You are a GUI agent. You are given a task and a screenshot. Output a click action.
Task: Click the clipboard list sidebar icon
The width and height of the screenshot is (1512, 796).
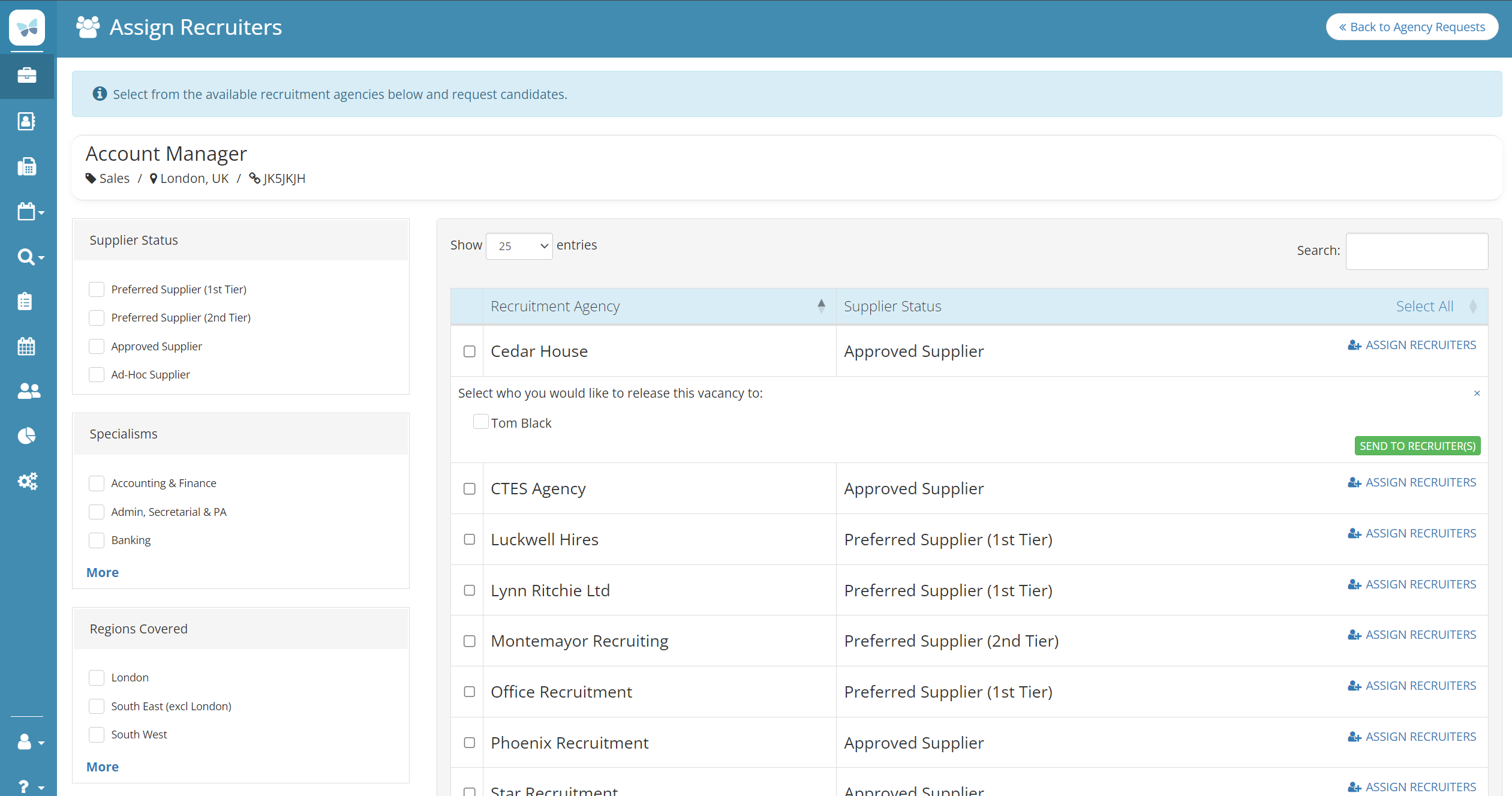(x=25, y=301)
